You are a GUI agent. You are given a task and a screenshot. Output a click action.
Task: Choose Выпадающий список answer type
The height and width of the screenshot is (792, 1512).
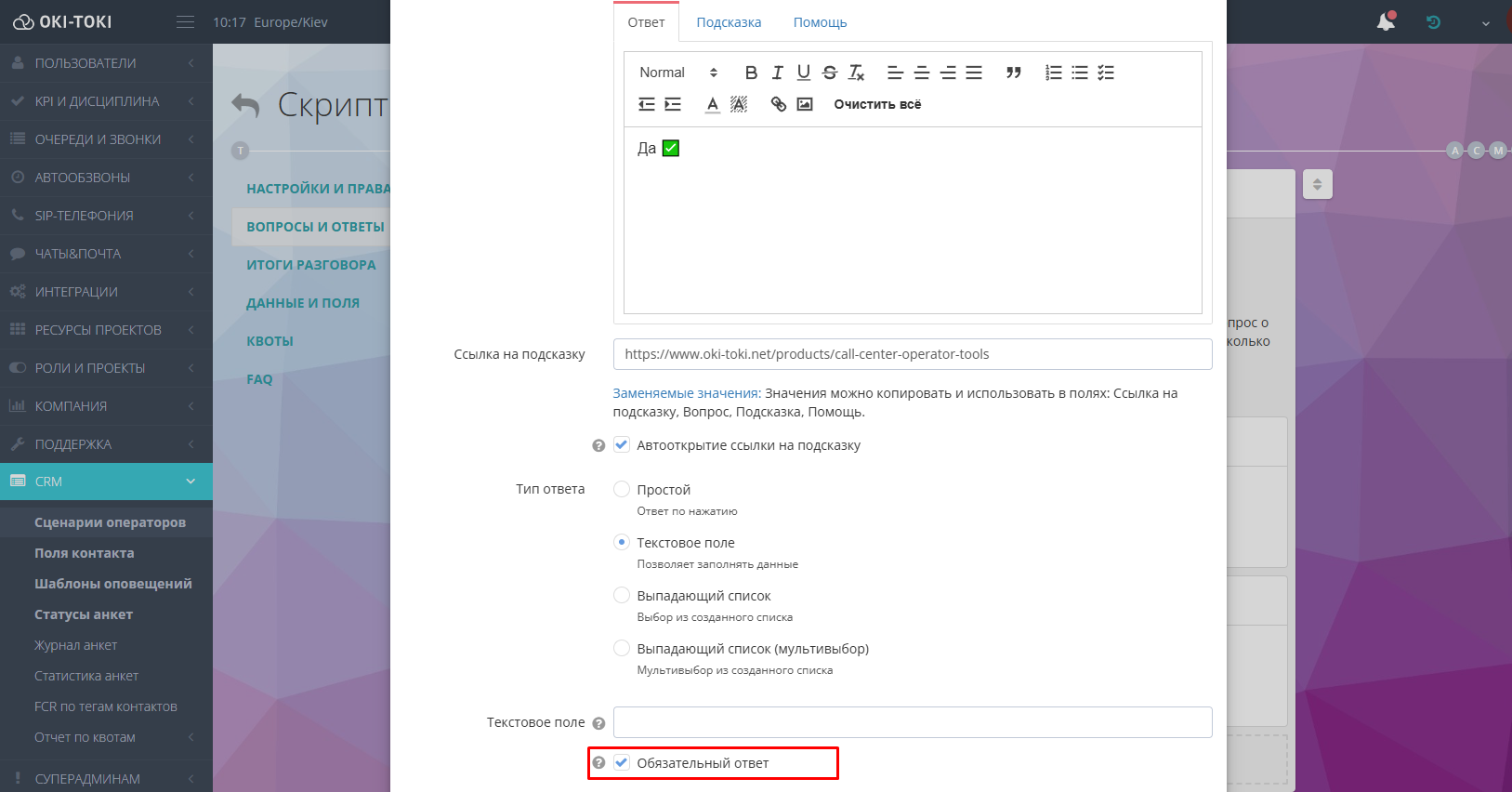tap(622, 595)
